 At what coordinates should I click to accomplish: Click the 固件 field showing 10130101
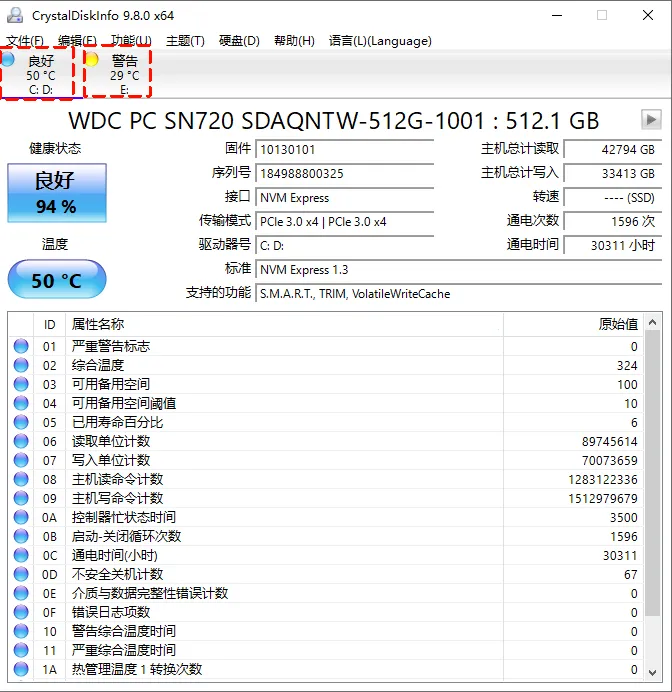345,150
